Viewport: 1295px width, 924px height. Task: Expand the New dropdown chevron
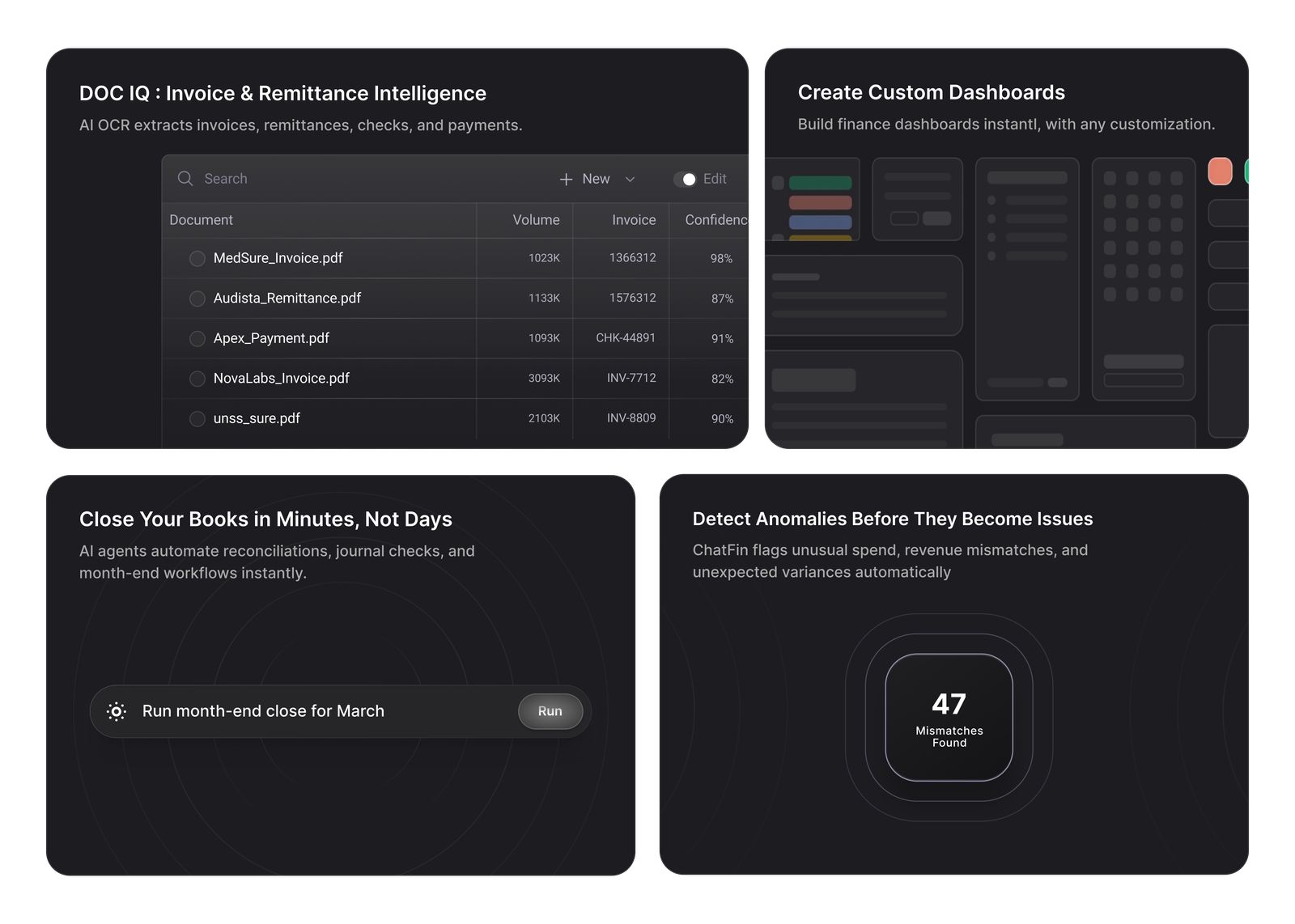click(630, 179)
